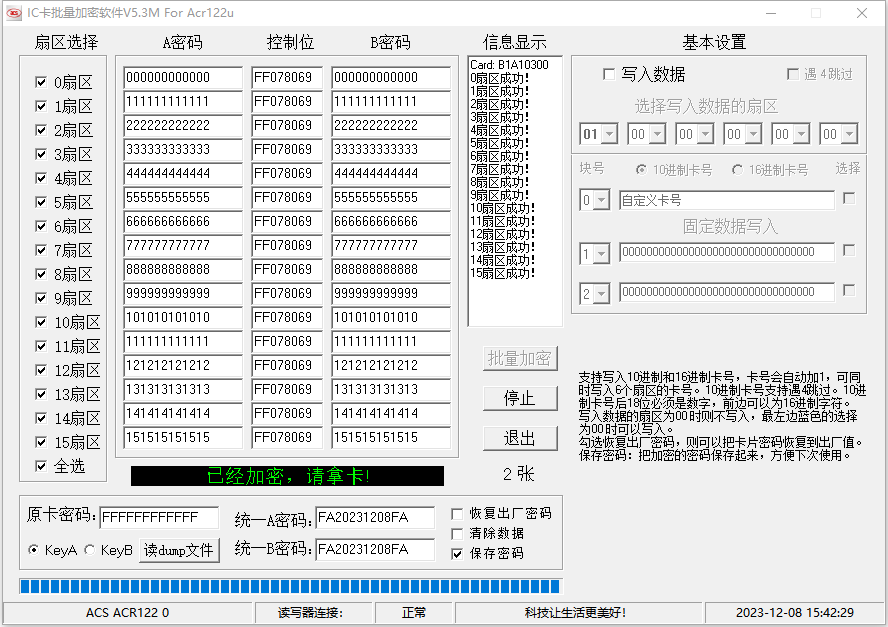Screen dimensions: 888x627
Task: Toggle the 13扇区 sector checkbox
Action: pyautogui.click(x=41, y=394)
